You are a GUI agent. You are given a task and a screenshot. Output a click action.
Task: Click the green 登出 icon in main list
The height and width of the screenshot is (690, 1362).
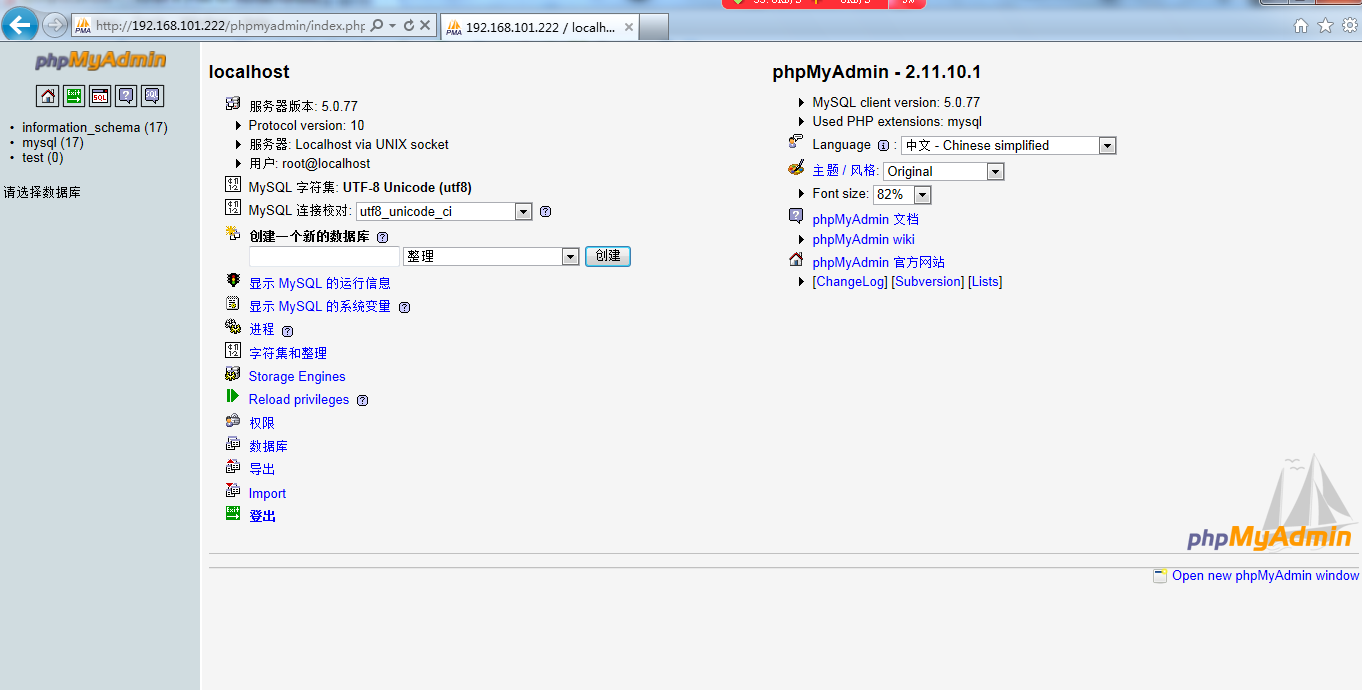[233, 514]
